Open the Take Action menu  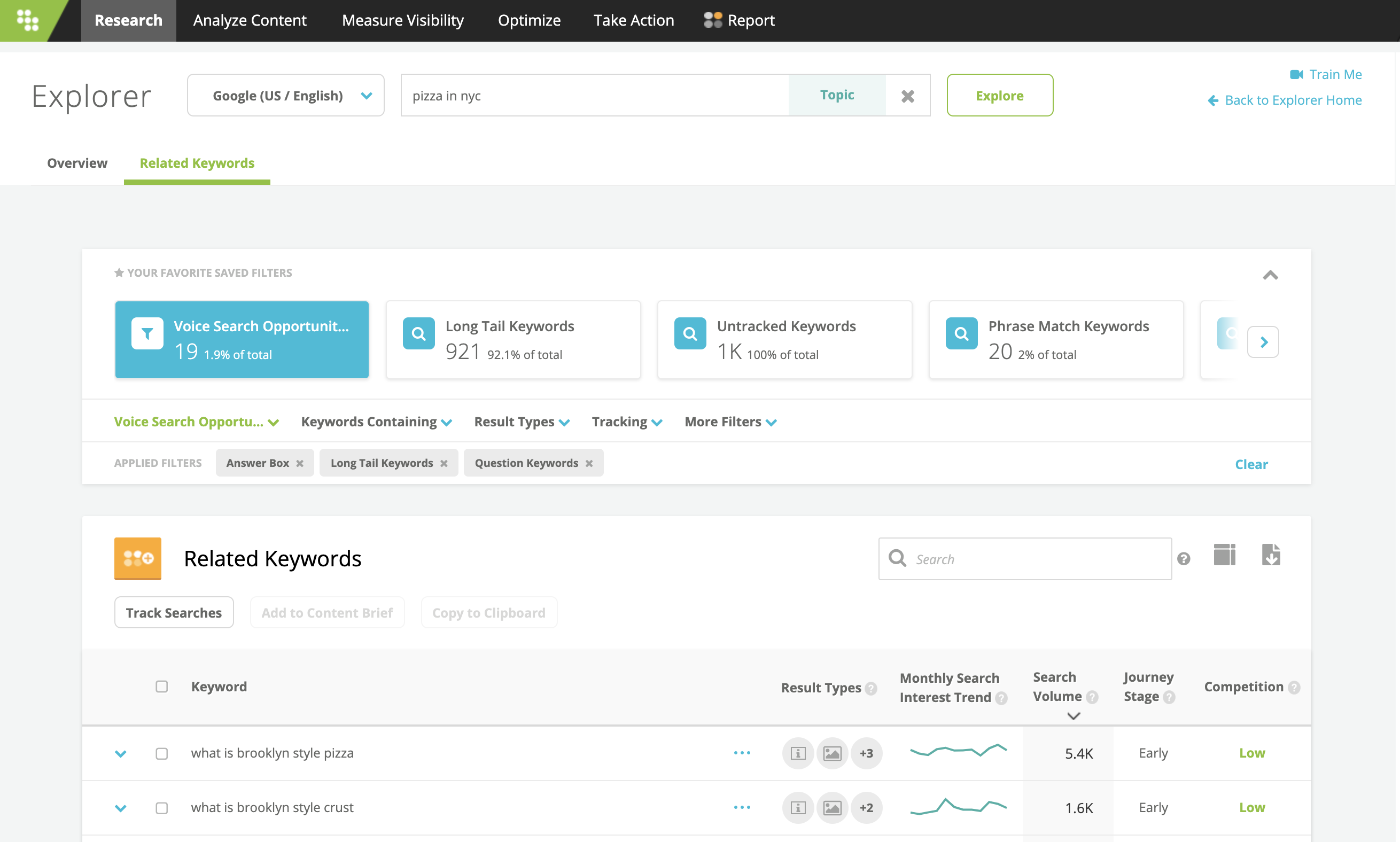point(633,20)
